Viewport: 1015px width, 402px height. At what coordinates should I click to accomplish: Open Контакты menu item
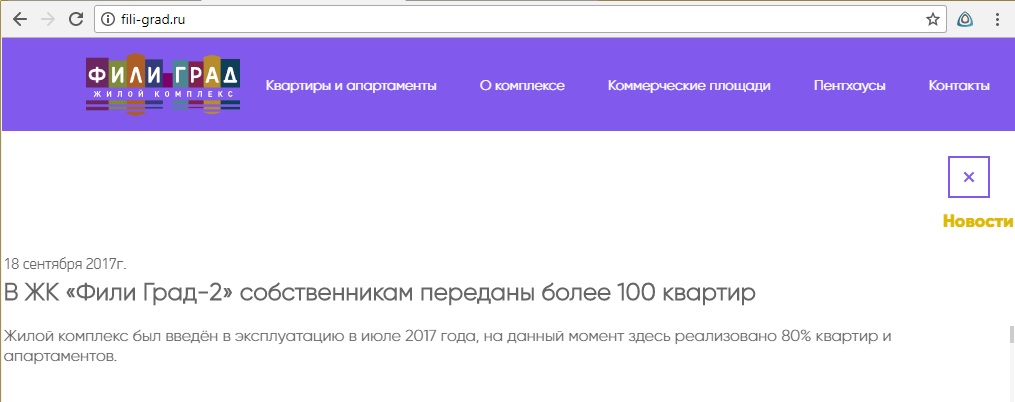tap(959, 85)
